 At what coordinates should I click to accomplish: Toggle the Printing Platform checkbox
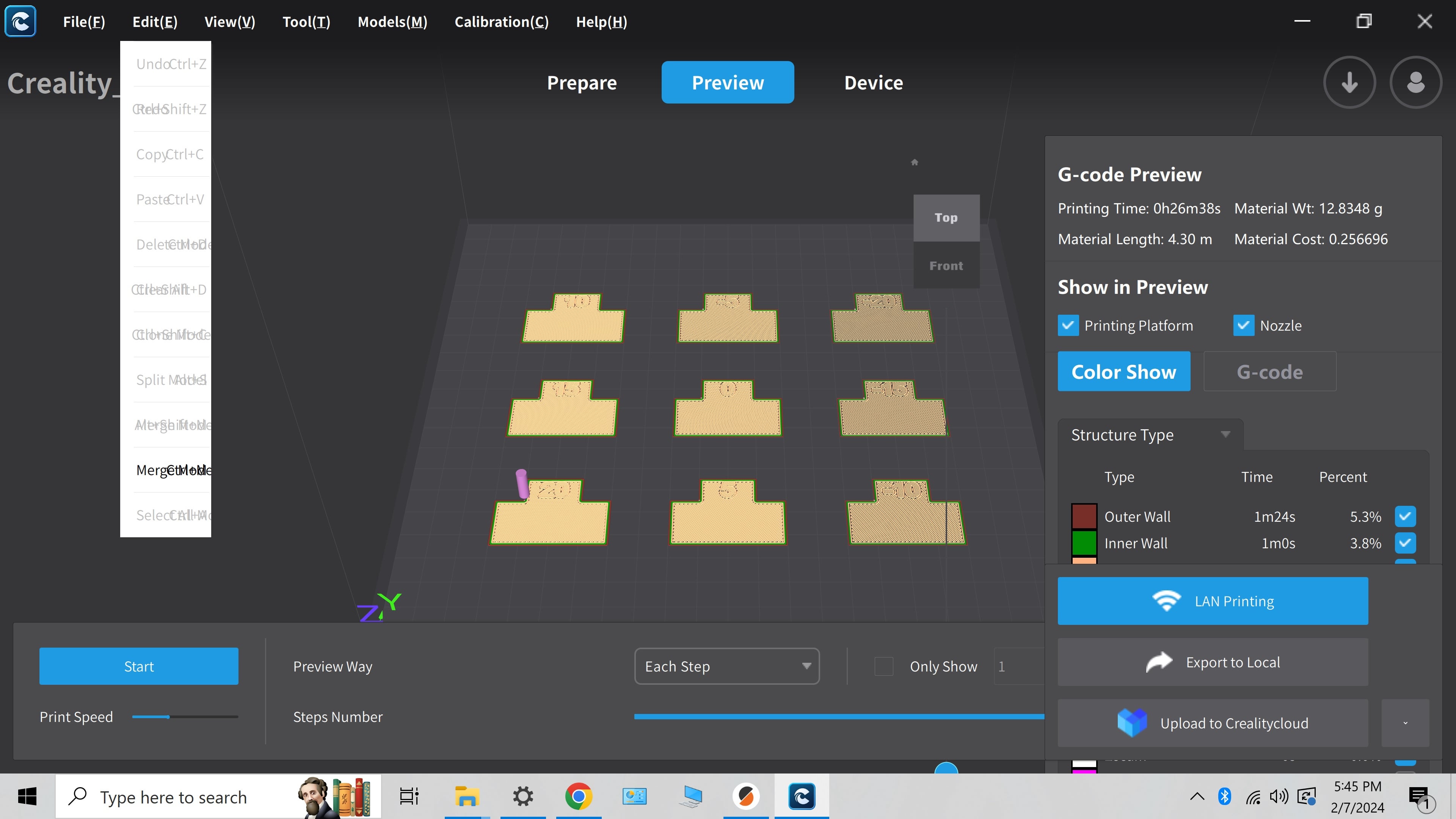pyautogui.click(x=1068, y=325)
